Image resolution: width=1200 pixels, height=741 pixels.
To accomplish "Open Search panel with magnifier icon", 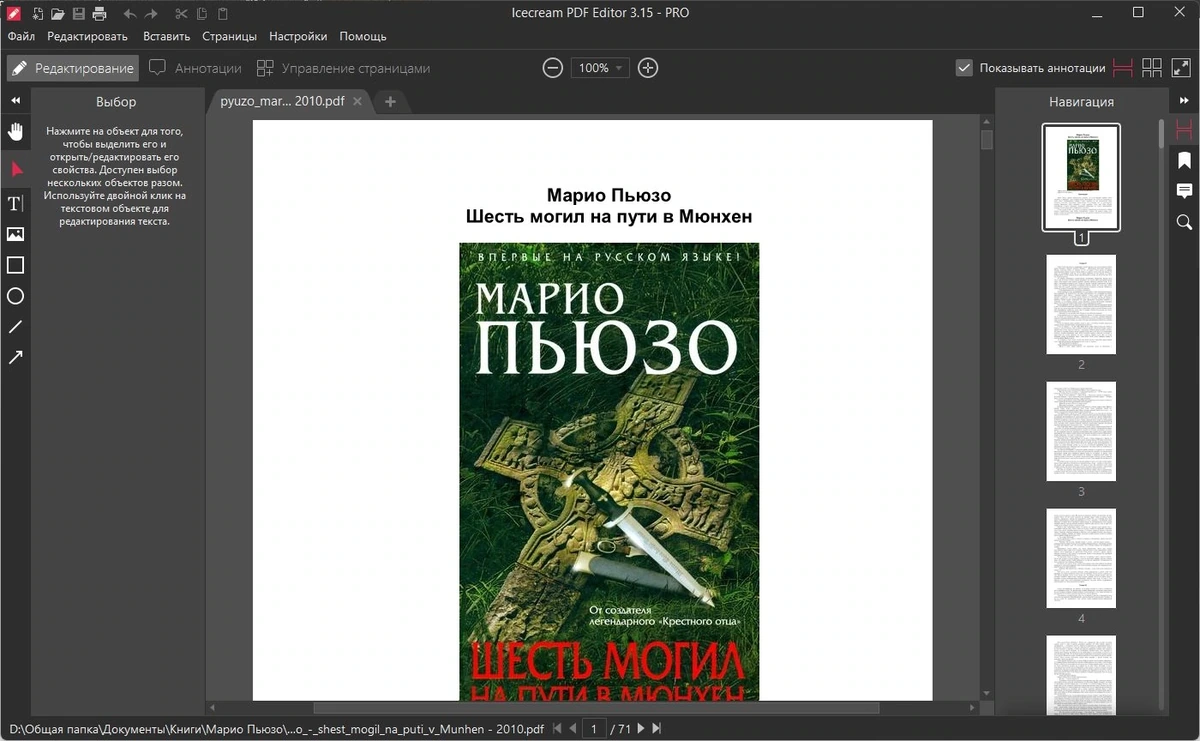I will point(1184,222).
